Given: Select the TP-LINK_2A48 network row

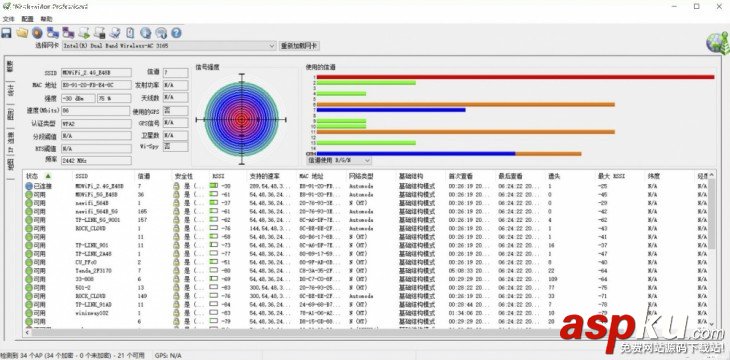Looking at the screenshot, I should (365, 253).
